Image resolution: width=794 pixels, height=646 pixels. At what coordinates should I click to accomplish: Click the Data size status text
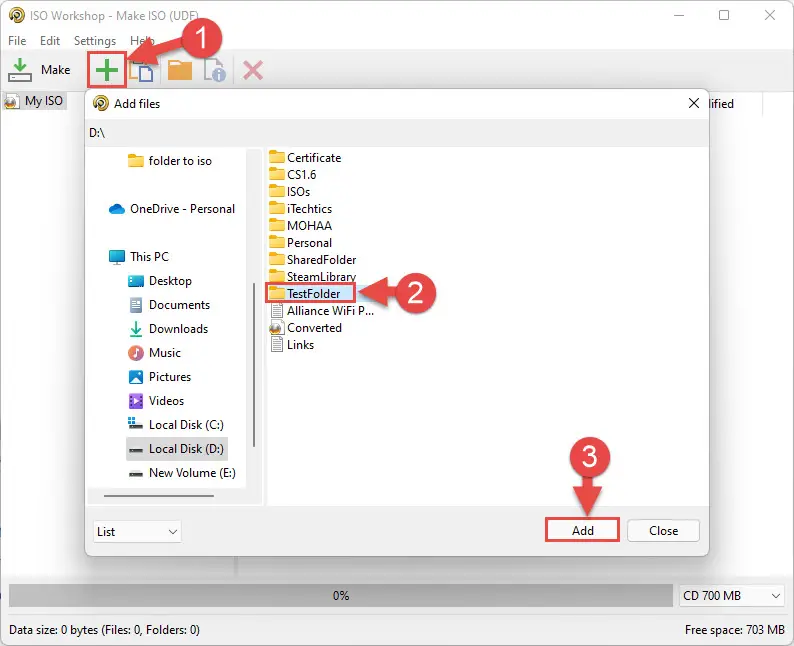click(x=104, y=630)
